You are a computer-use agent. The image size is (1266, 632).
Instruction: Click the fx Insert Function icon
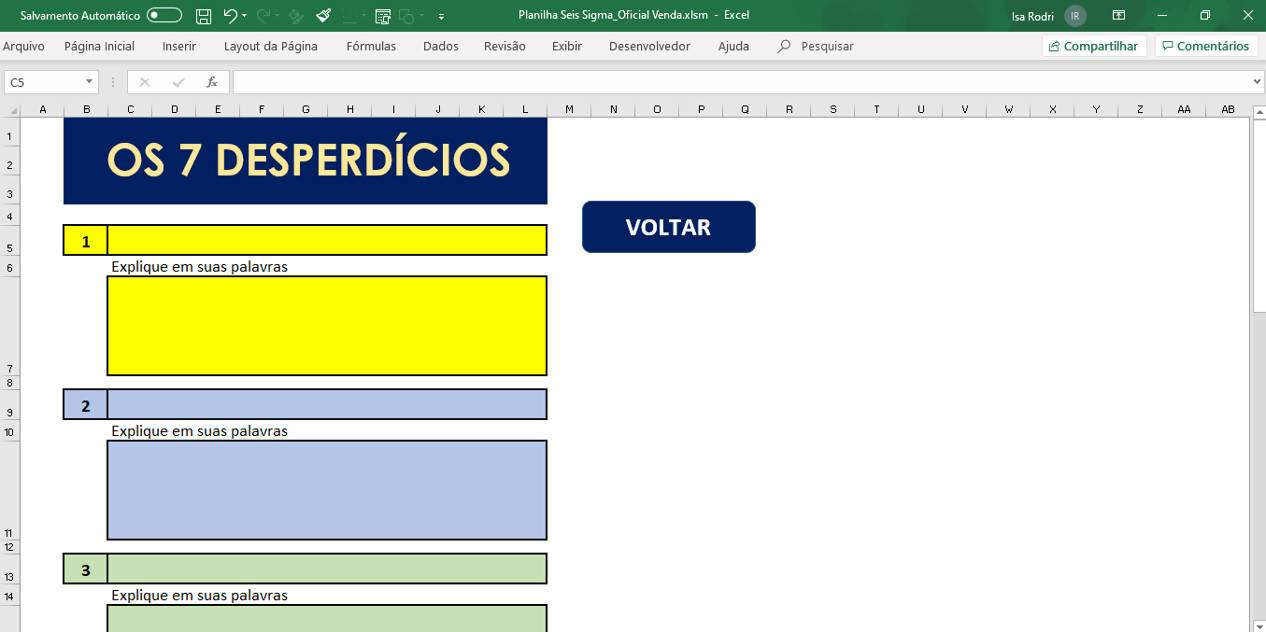(212, 82)
